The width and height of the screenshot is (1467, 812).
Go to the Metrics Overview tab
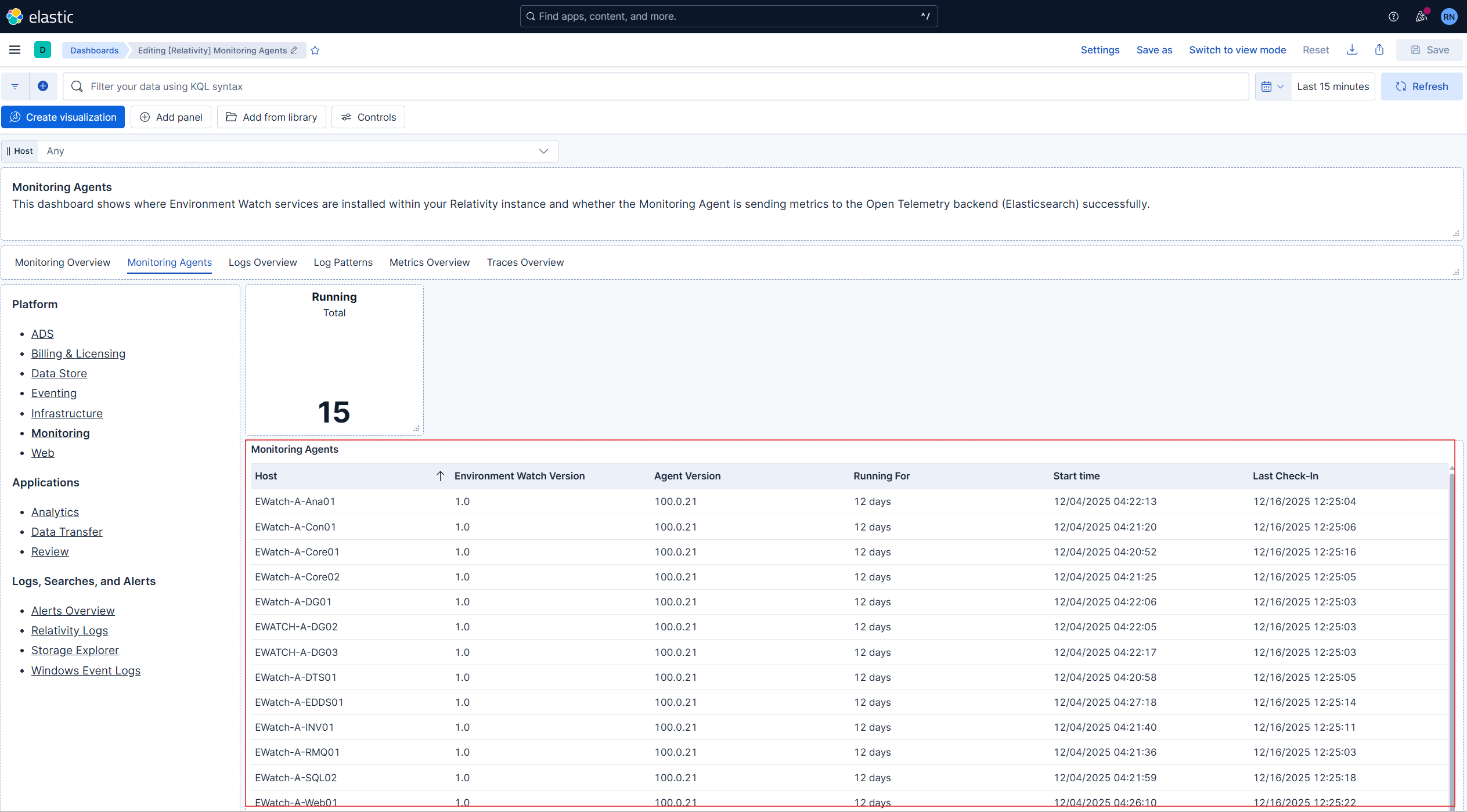coord(430,262)
